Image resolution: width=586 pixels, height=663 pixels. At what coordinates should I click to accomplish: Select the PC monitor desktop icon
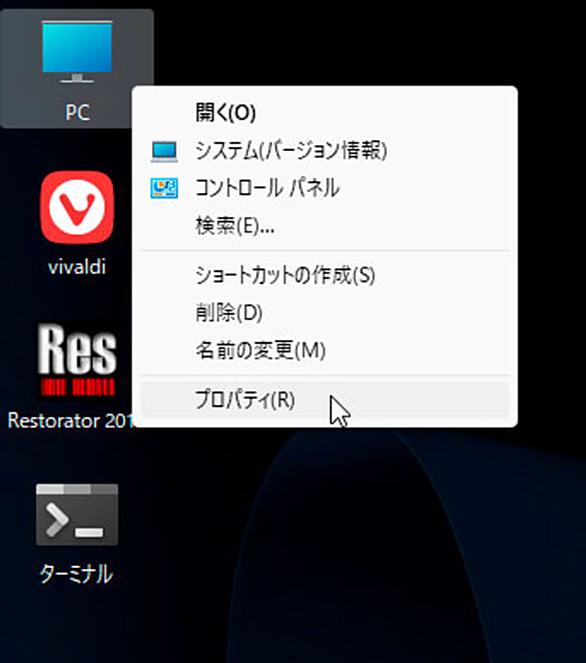pyautogui.click(x=77, y=52)
